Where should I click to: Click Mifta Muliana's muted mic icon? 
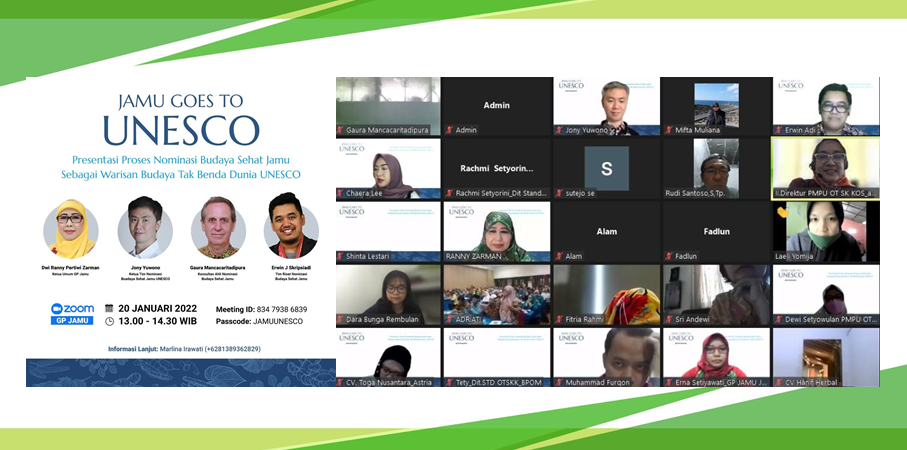[x=668, y=130]
